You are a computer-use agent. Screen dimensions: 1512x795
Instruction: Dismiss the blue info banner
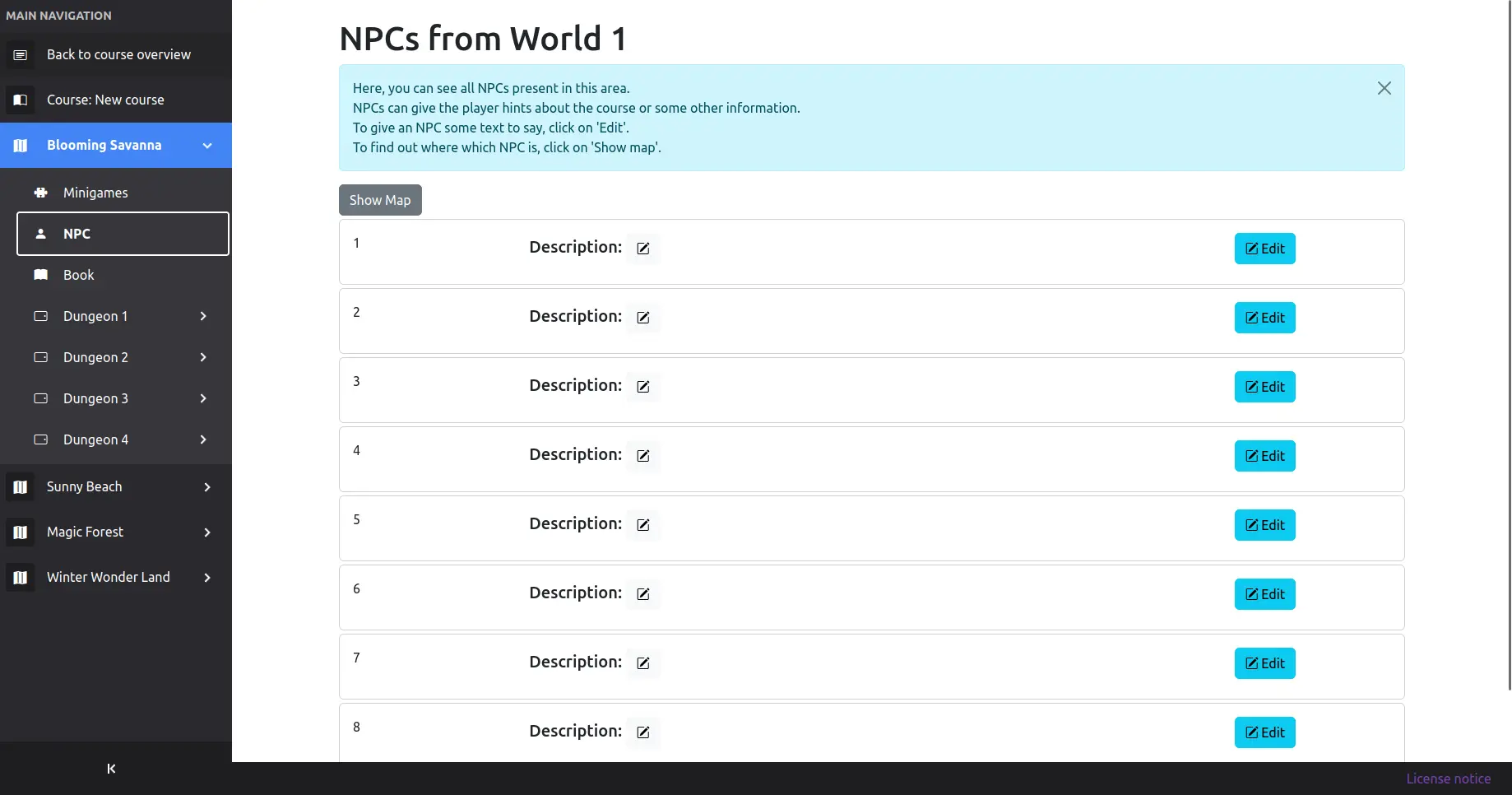[1384, 88]
